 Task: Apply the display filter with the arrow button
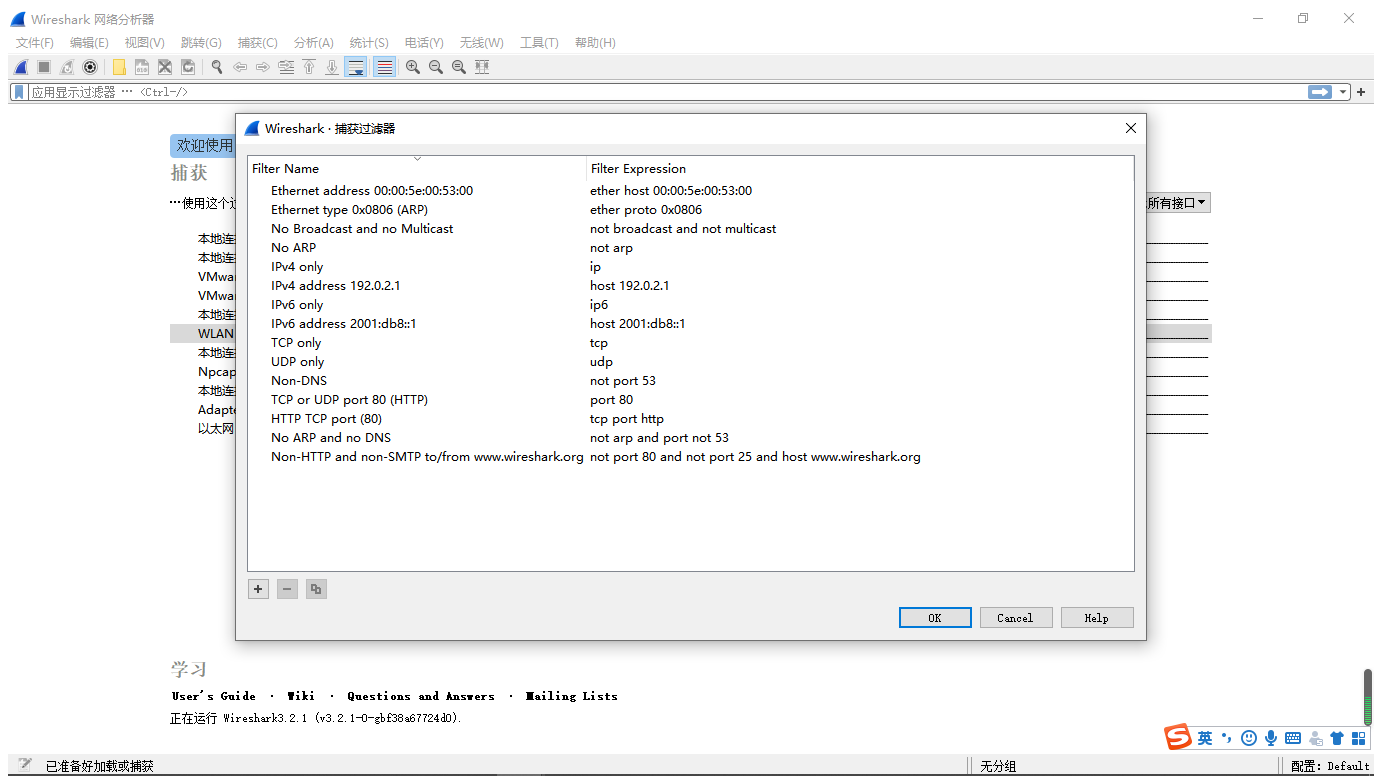[x=1320, y=92]
